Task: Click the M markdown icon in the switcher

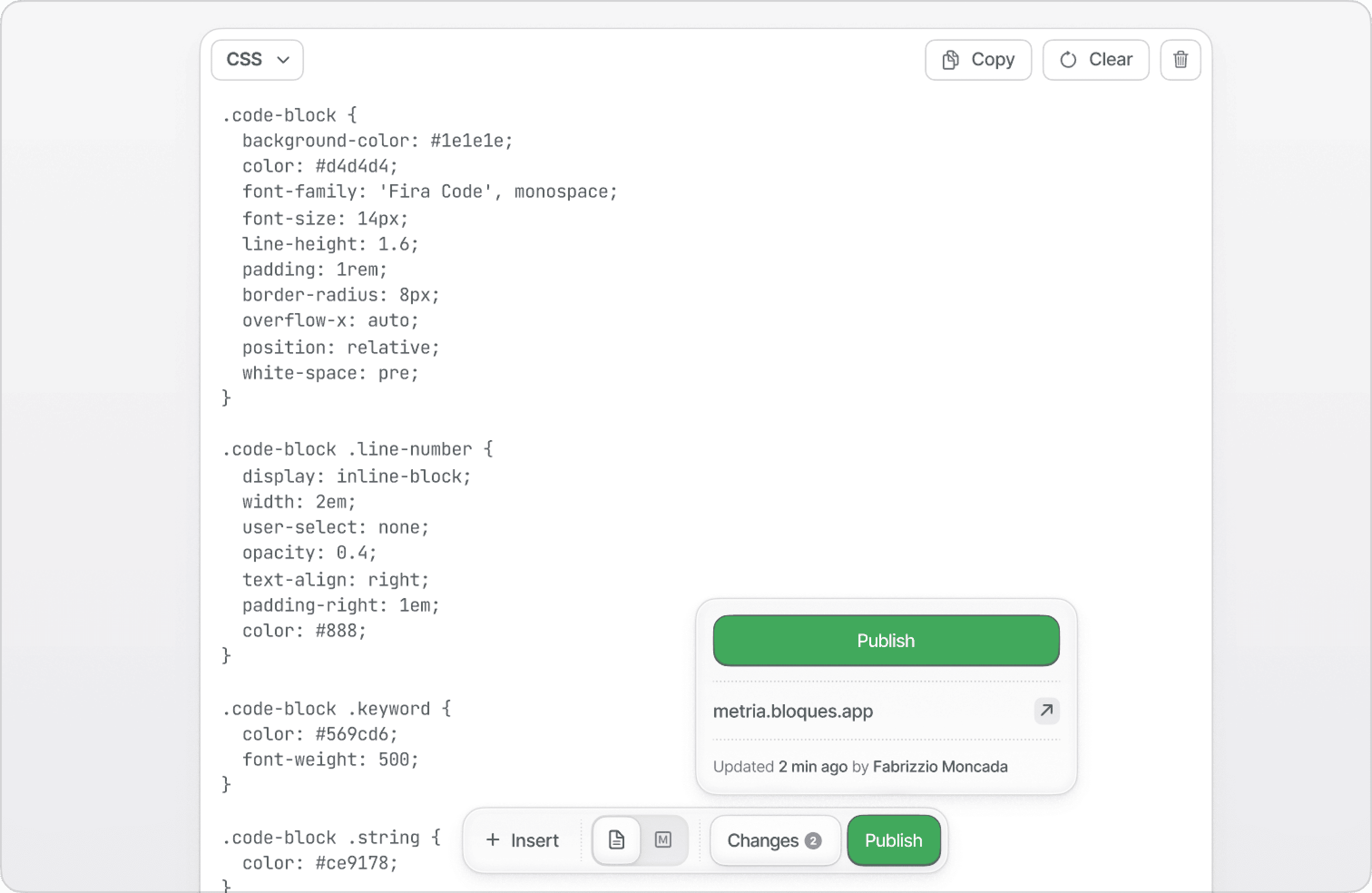Action: coord(663,840)
